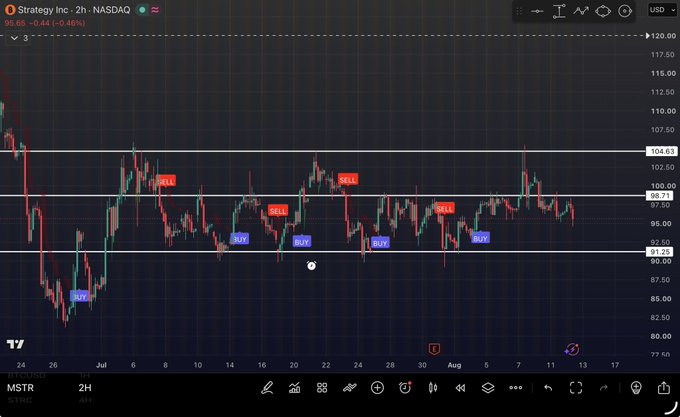Click the BUY signal label near July 20
The image size is (680, 417).
[x=302, y=242]
